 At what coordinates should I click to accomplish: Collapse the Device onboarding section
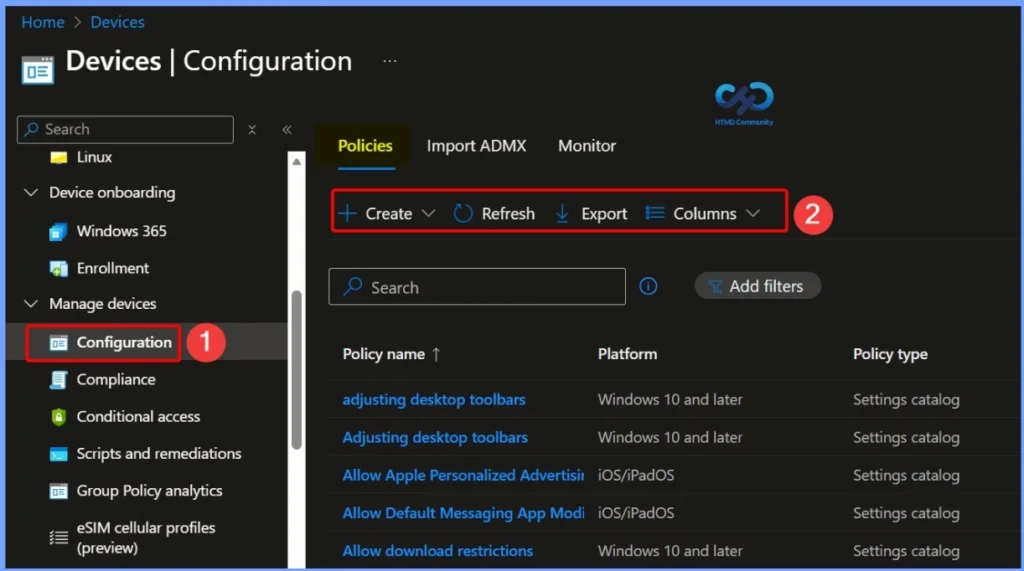pos(31,193)
